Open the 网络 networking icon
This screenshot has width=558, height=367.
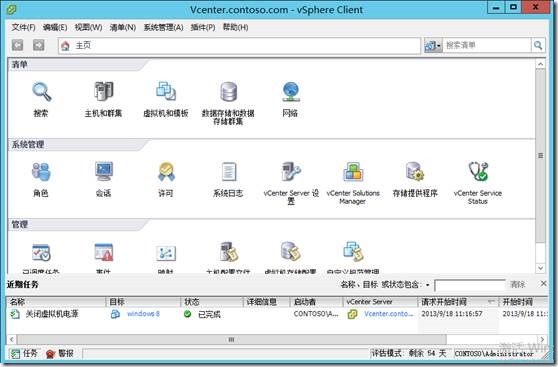coord(290,91)
